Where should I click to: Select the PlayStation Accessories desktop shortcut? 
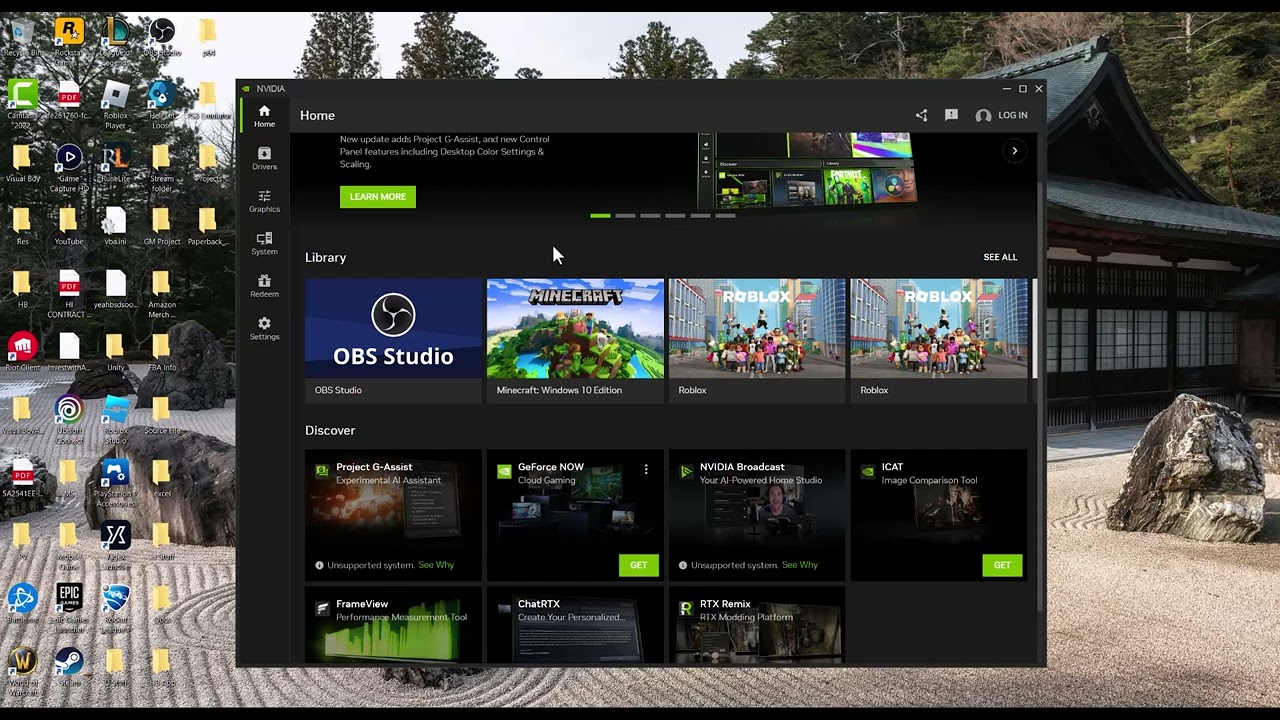[115, 482]
